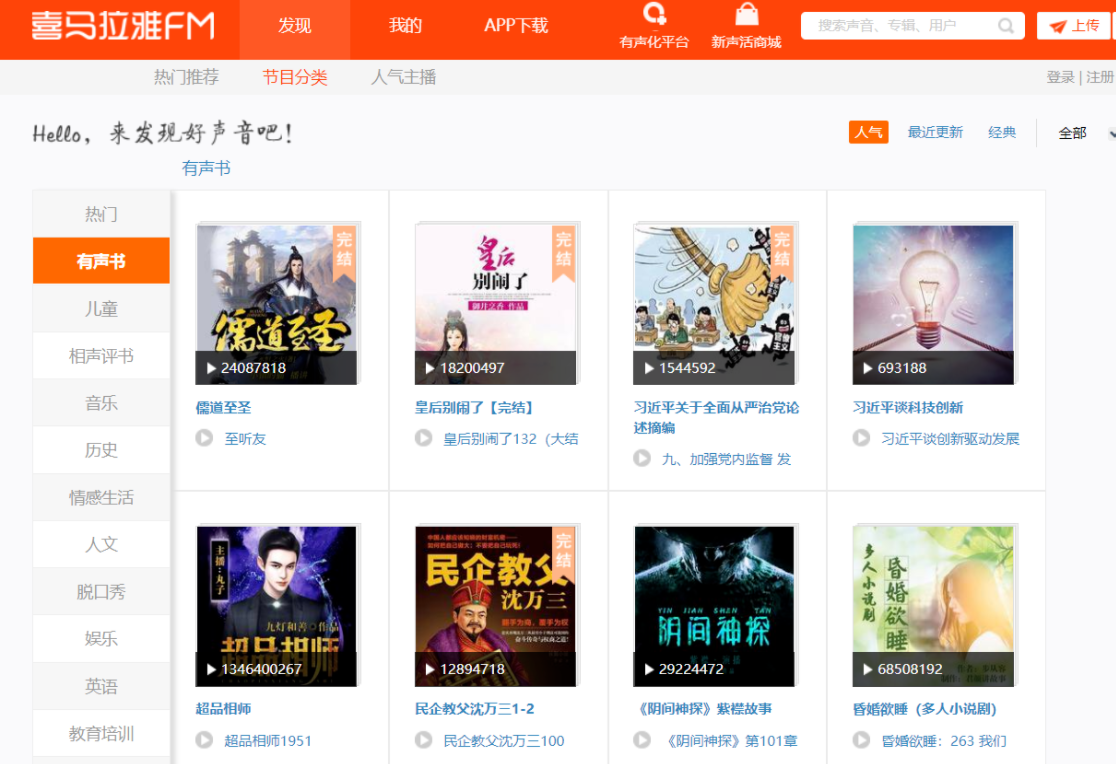This screenshot has height=764, width=1116.
Task: Select 相声评书 category in sidebar
Action: coord(101,356)
